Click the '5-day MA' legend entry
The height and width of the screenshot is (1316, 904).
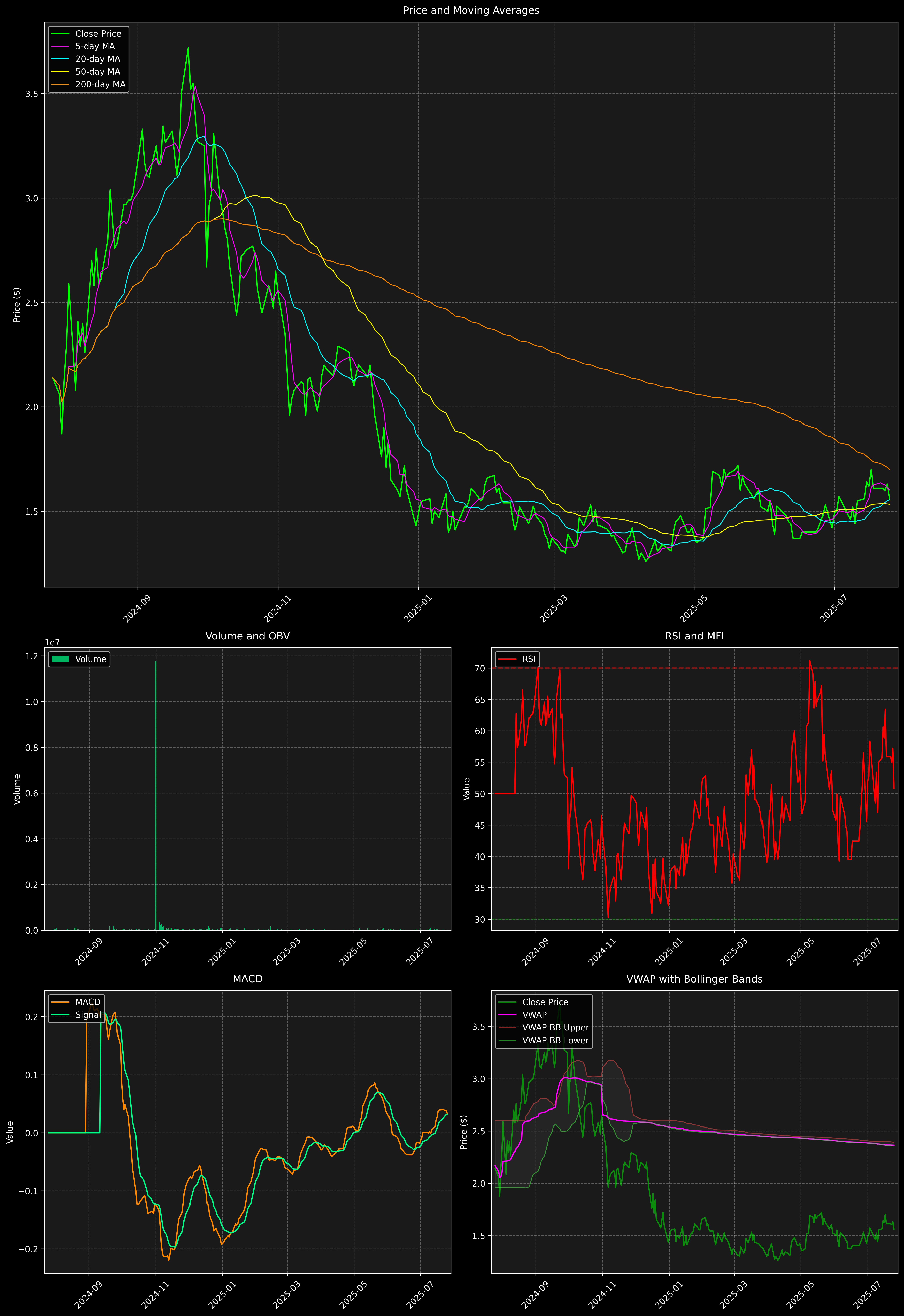(x=95, y=47)
